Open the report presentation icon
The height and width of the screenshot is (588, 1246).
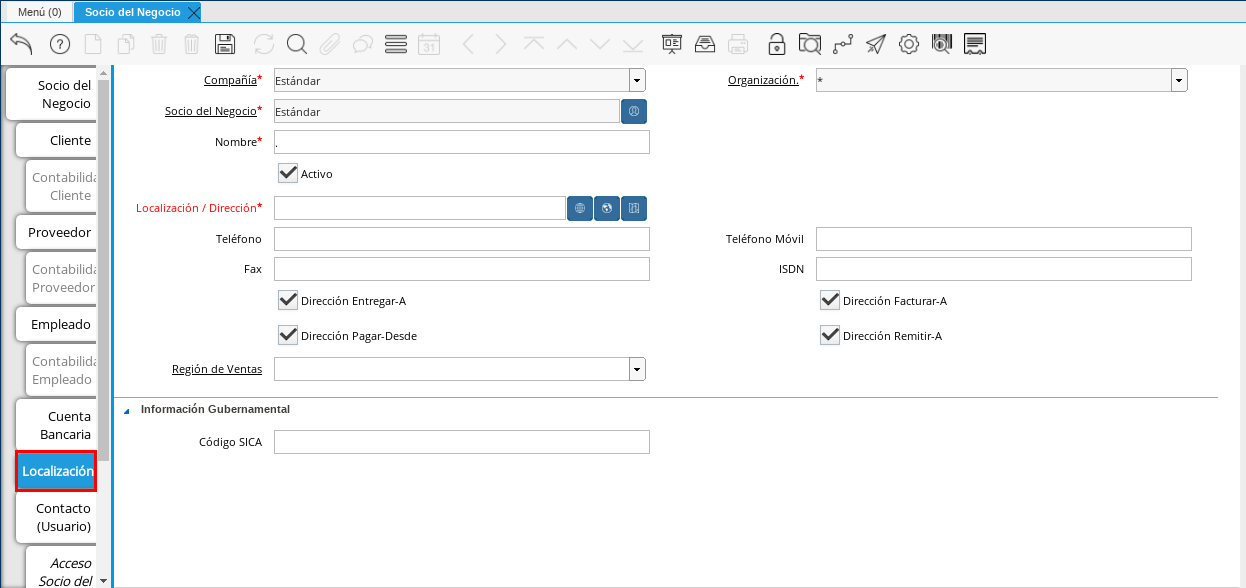pyautogui.click(x=672, y=44)
